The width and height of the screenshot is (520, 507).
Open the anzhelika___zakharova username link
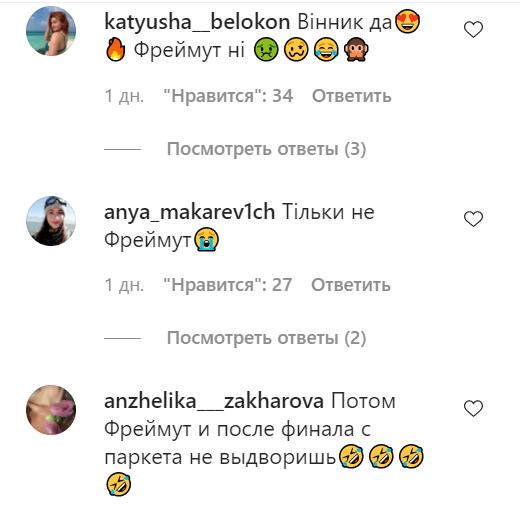coord(214,401)
